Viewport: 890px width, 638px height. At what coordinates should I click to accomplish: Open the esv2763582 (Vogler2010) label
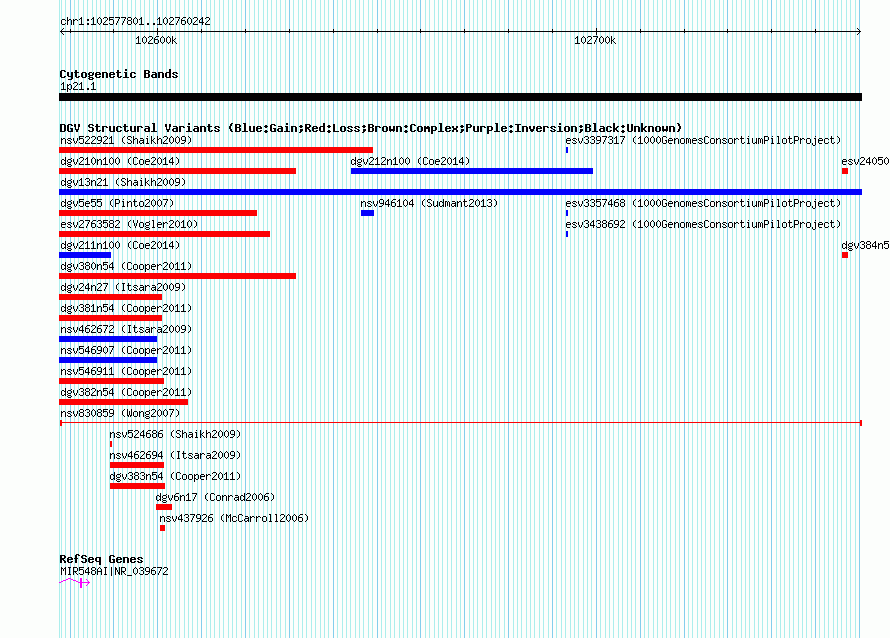point(129,224)
